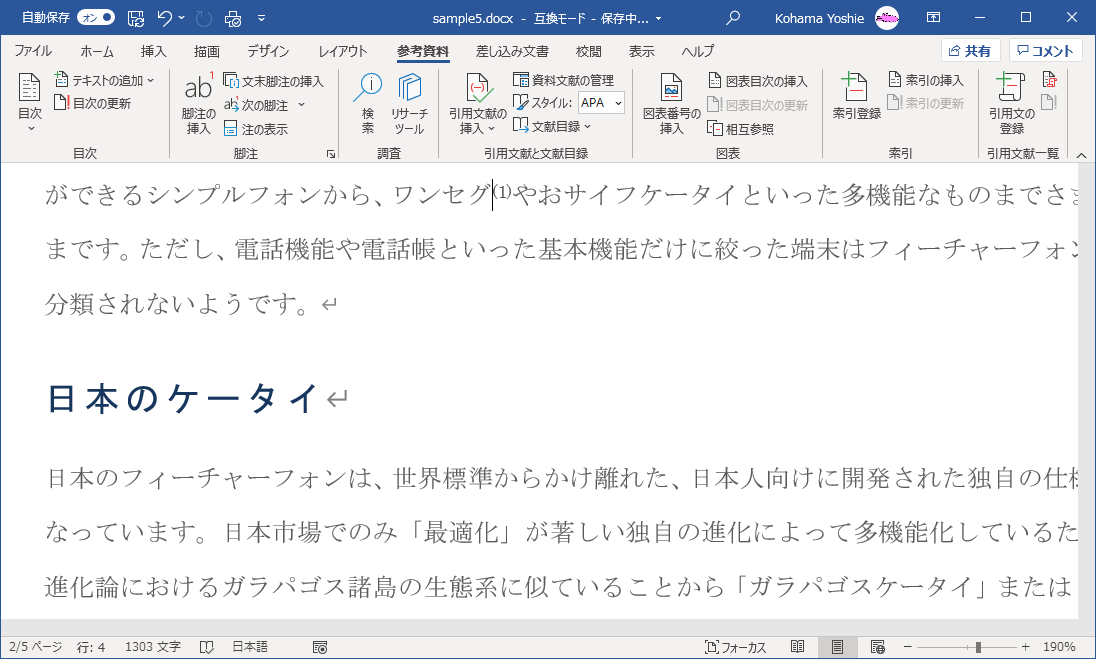Open the 次の脚注 dropdown arrow
This screenshot has height=659, width=1096.
coord(301,105)
